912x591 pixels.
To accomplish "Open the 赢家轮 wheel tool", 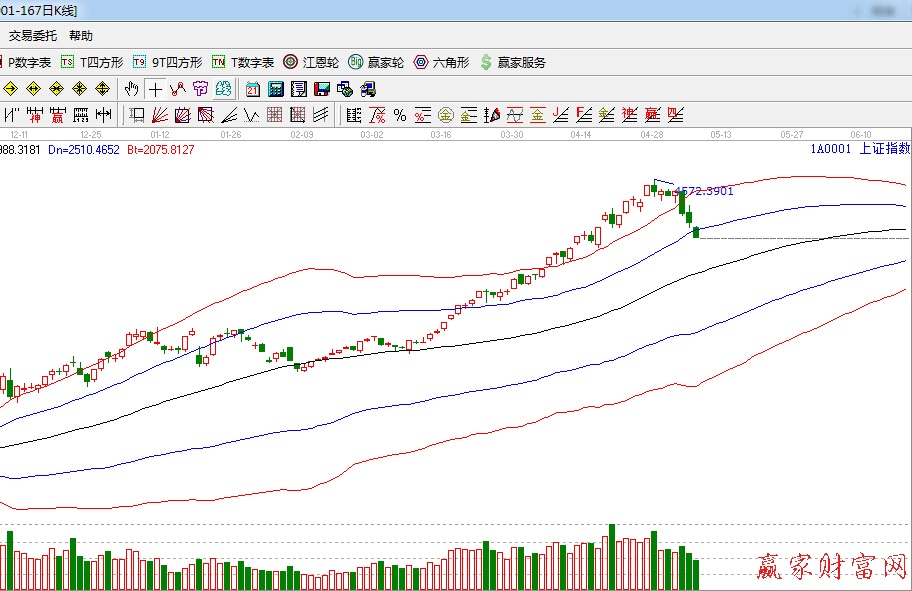I will coord(376,62).
